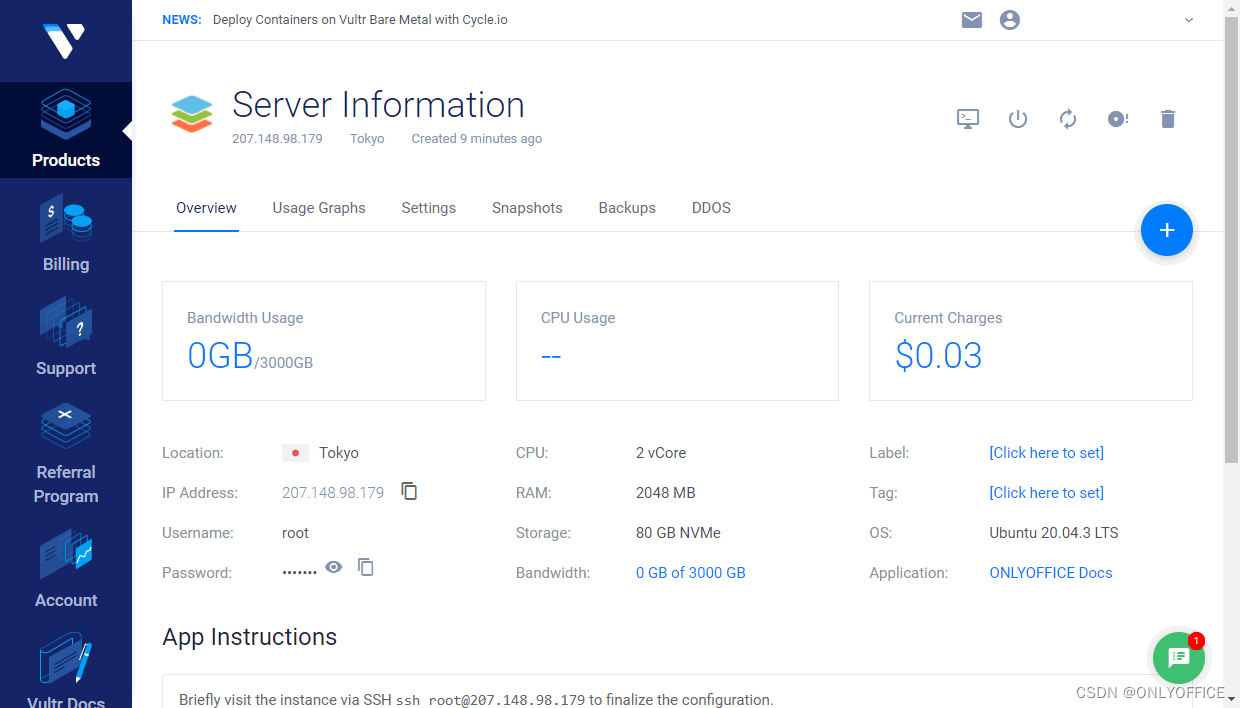Click the 'root' username value
The width and height of the screenshot is (1240, 708).
click(x=296, y=533)
